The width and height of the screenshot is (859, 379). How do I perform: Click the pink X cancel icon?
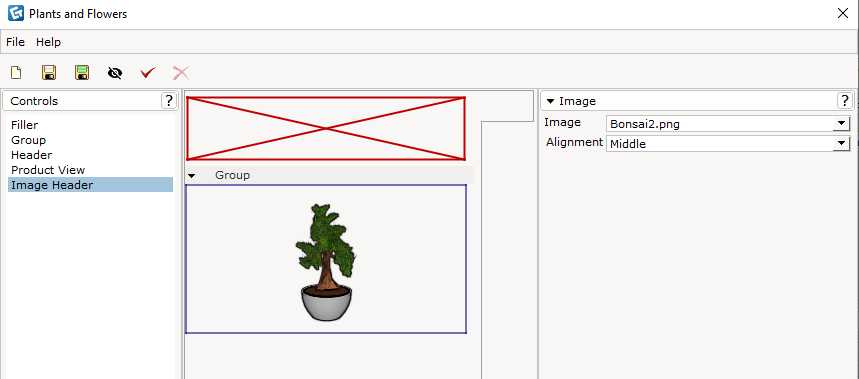[181, 73]
